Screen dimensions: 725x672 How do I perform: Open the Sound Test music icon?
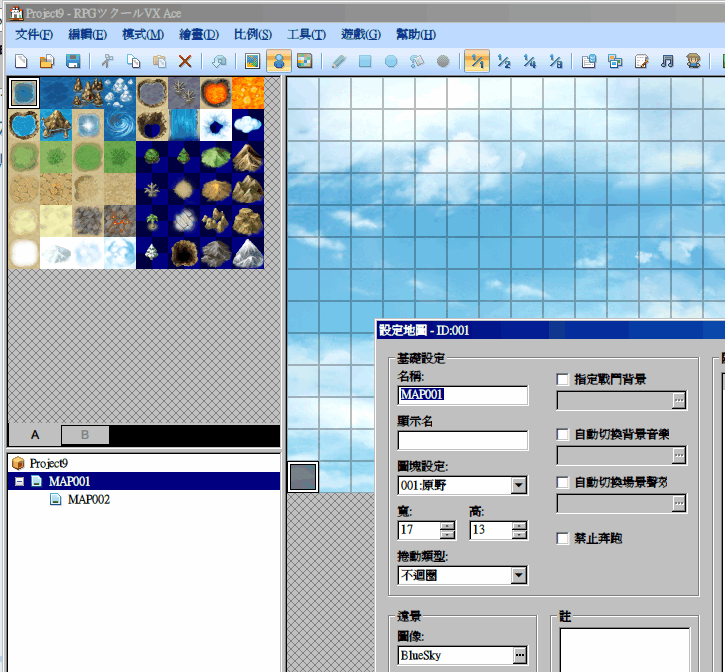coord(667,61)
